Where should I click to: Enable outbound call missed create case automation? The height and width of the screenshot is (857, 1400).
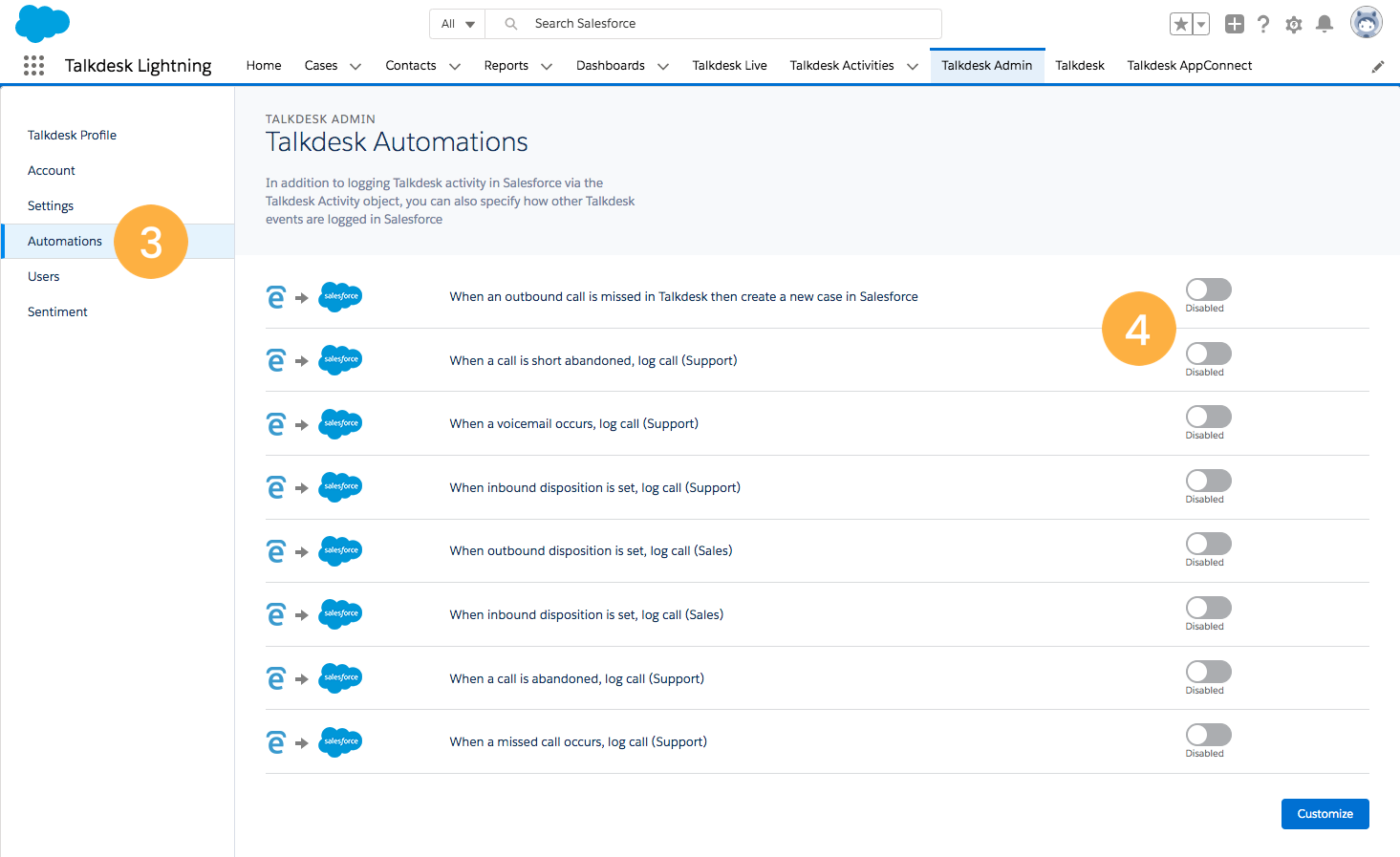click(x=1209, y=289)
